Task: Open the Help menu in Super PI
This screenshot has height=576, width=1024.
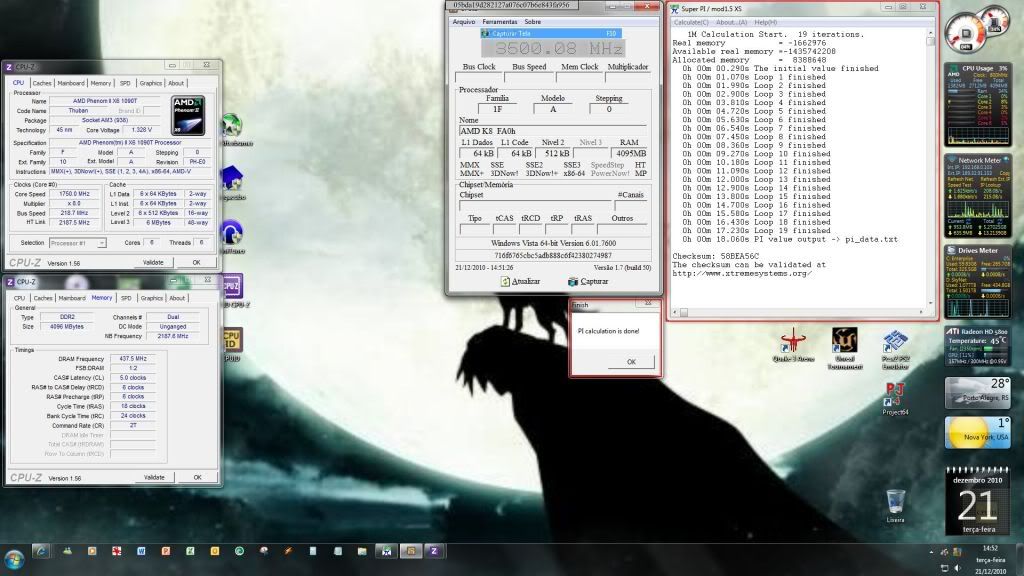Action: pos(765,22)
